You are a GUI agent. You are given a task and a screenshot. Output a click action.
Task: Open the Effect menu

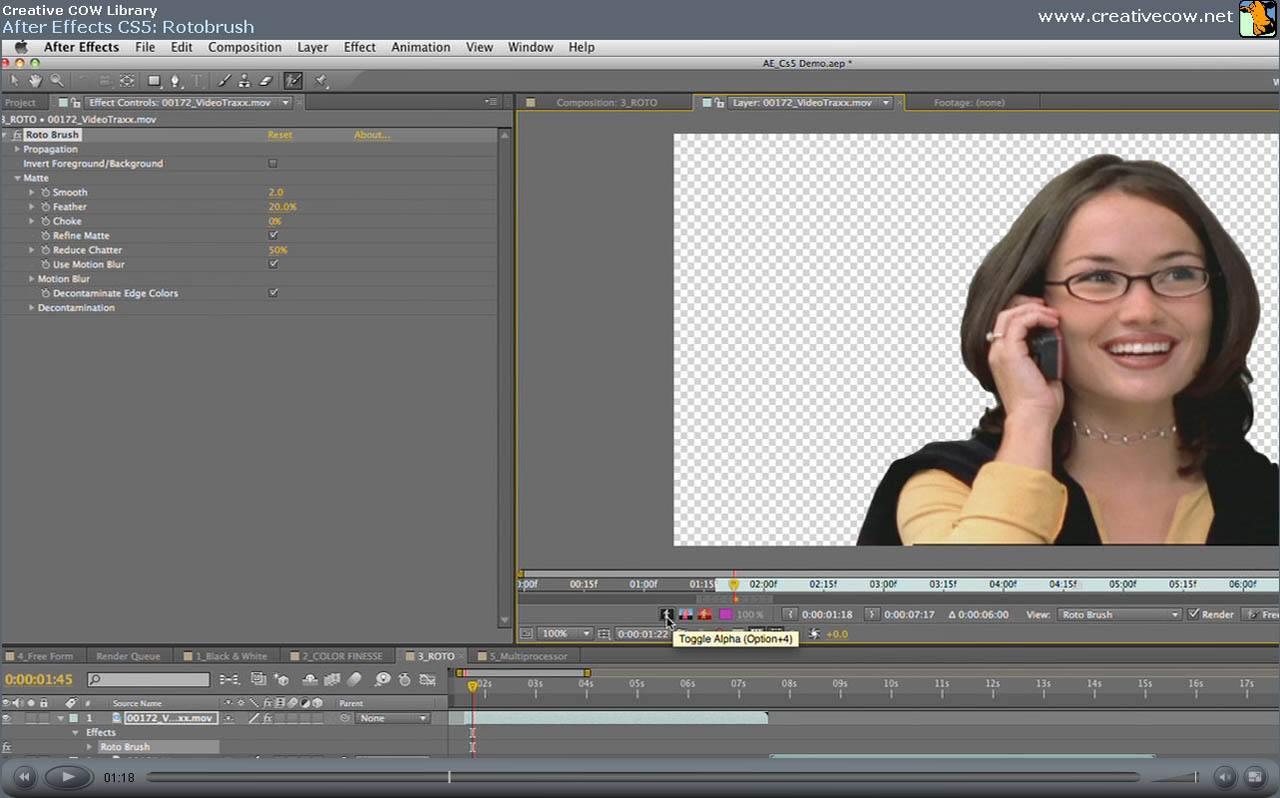[360, 47]
